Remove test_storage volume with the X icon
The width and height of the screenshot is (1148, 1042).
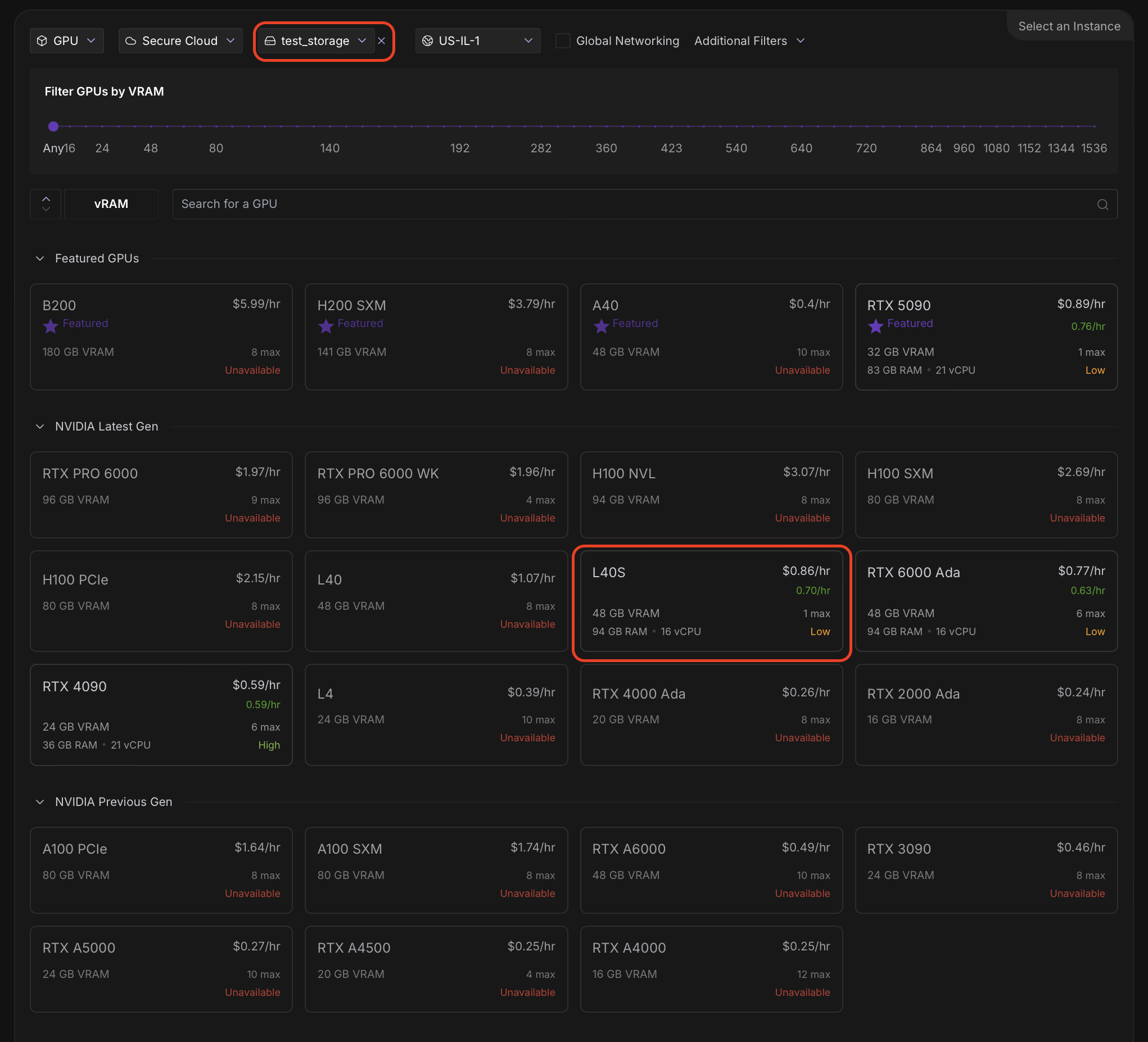point(382,41)
